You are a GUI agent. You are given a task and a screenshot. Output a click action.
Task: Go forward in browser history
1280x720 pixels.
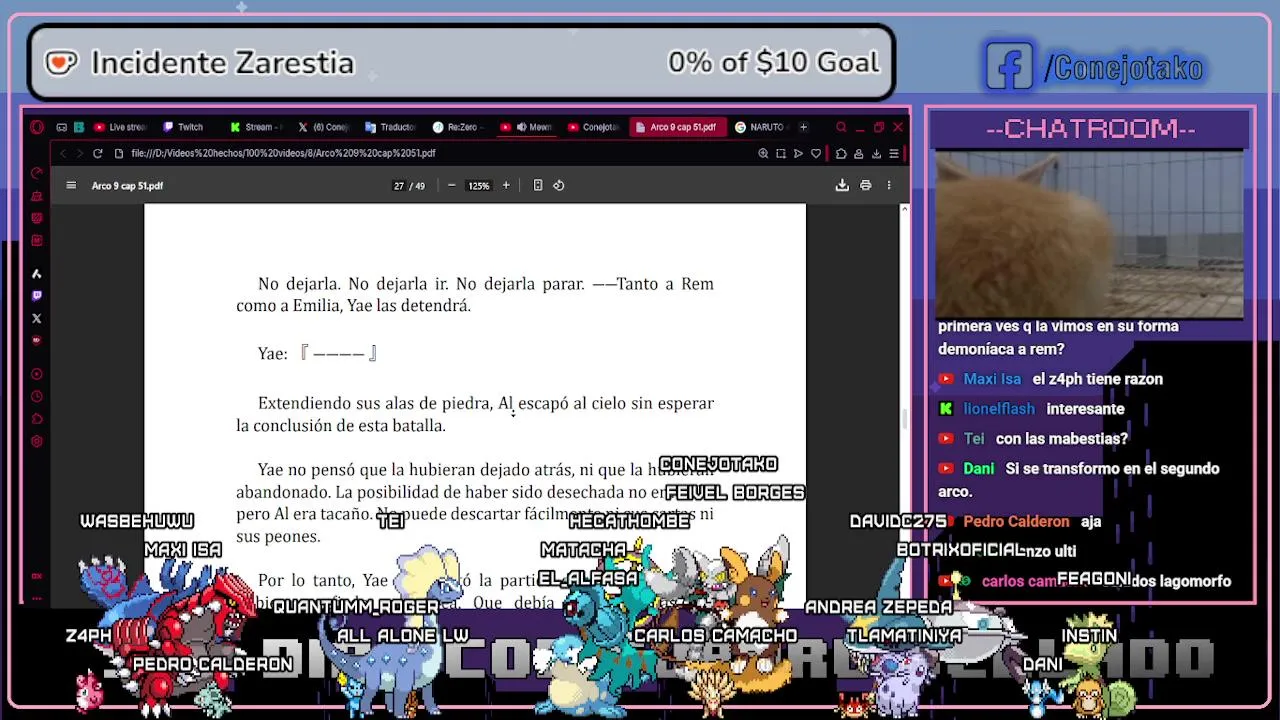point(79,153)
